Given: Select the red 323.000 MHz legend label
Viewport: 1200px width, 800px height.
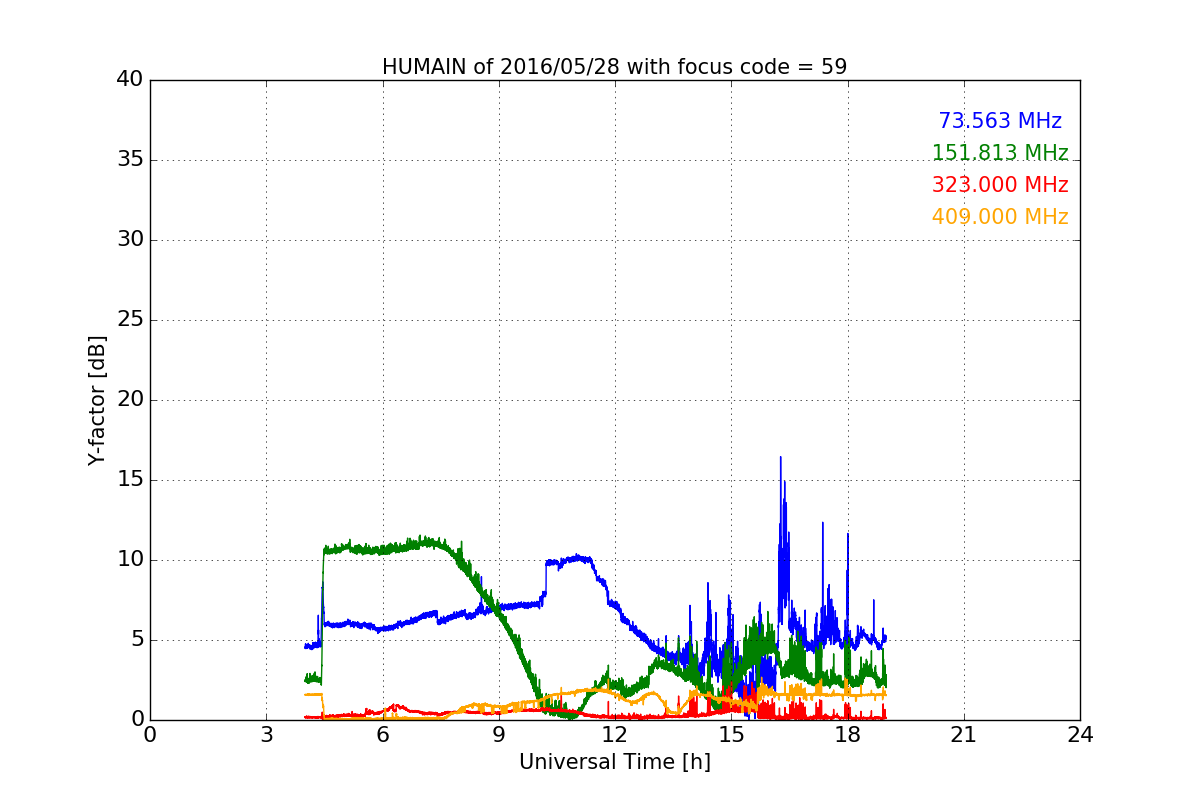Looking at the screenshot, I should point(1000,185).
